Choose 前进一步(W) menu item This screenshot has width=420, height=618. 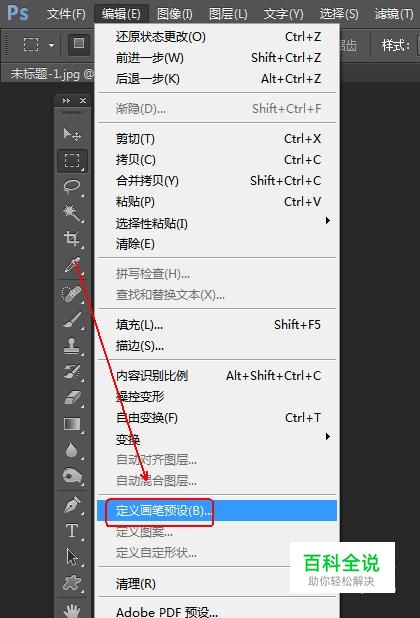point(217,58)
